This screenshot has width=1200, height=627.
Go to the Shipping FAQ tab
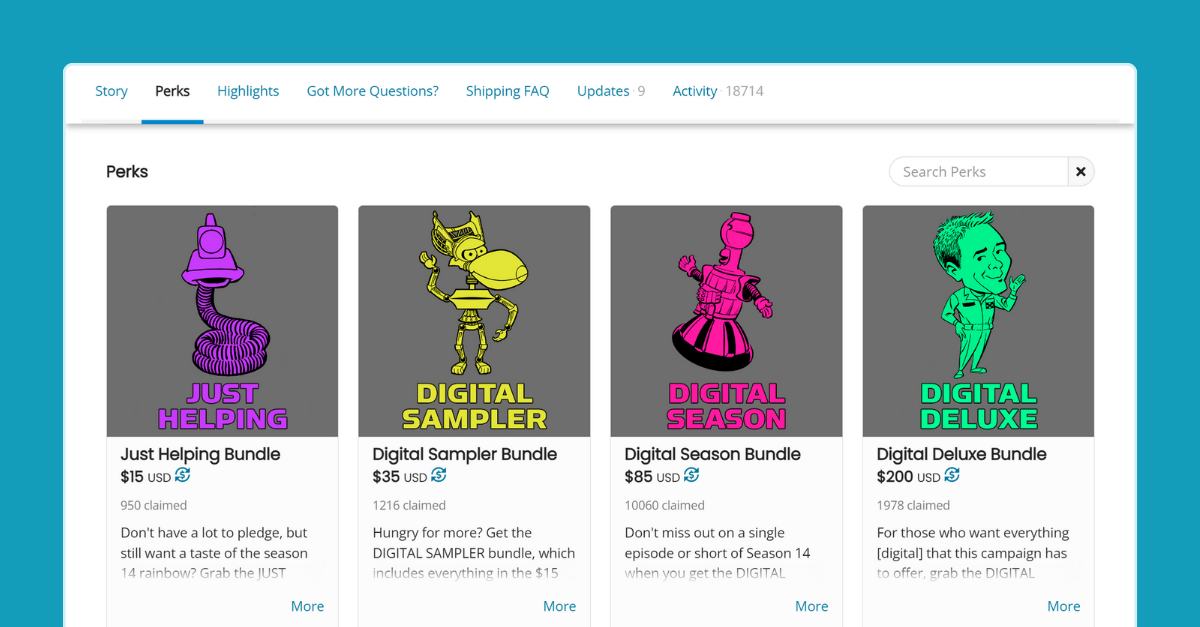pos(507,91)
